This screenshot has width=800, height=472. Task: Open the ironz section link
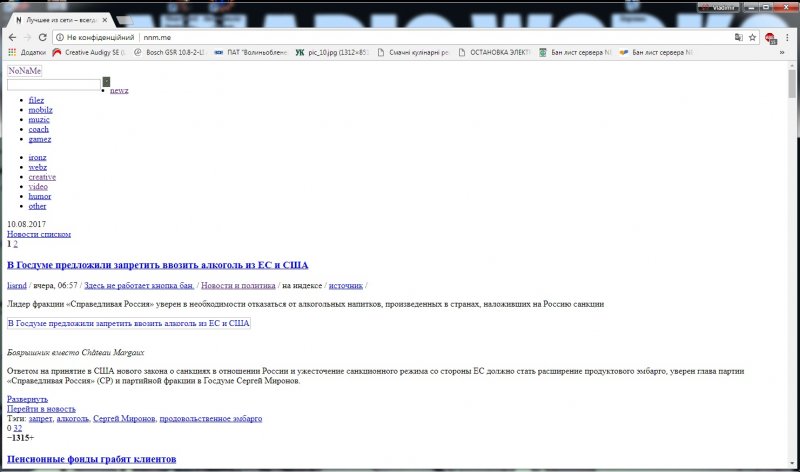tap(37, 157)
